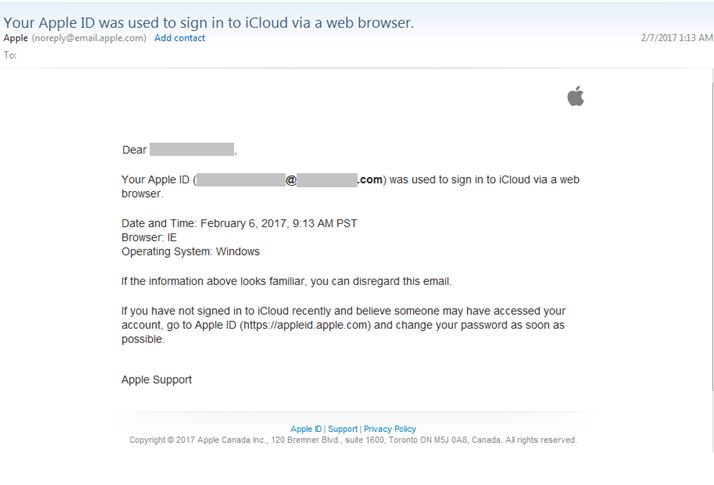
Task: Click the redacted Apple ID username block
Action: point(241,180)
